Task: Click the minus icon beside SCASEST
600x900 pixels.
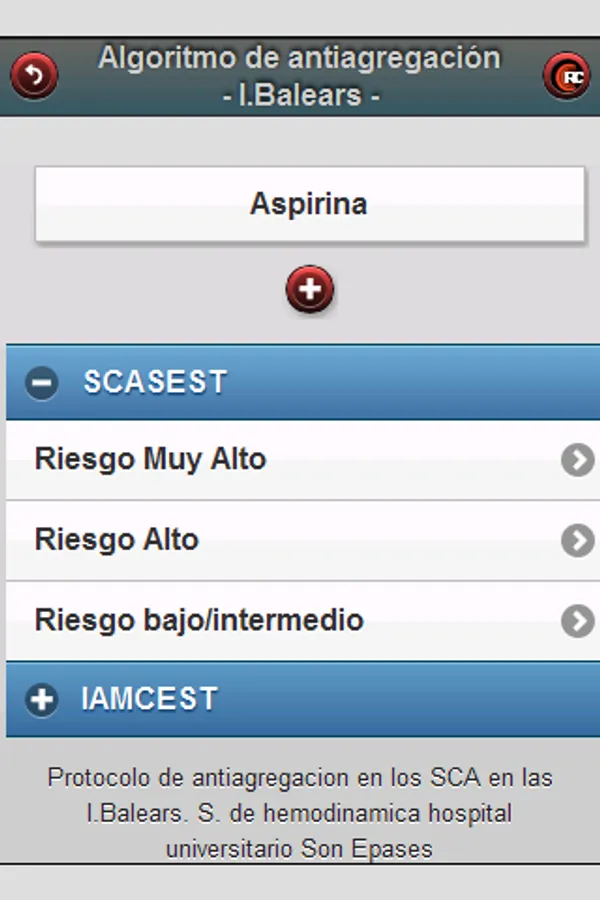Action: click(42, 383)
